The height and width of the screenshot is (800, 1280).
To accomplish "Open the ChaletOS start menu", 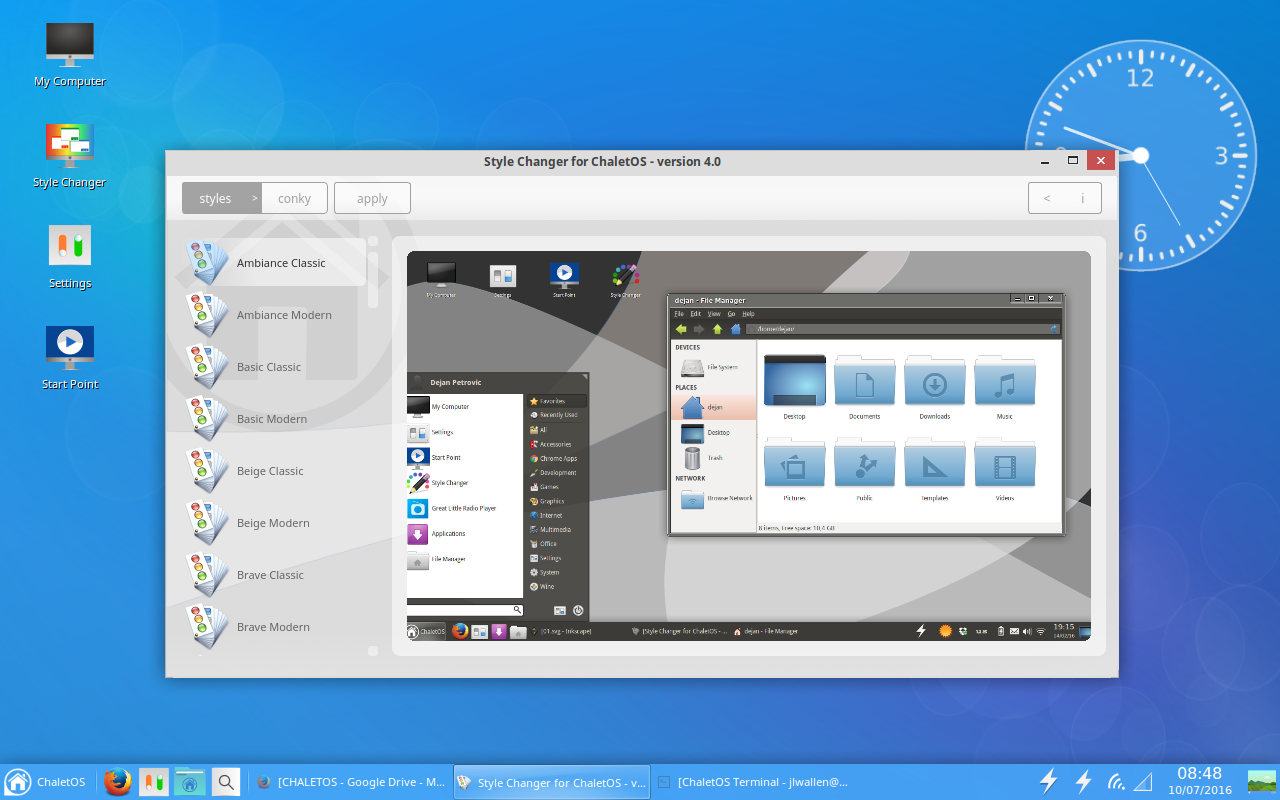I will coord(46,782).
